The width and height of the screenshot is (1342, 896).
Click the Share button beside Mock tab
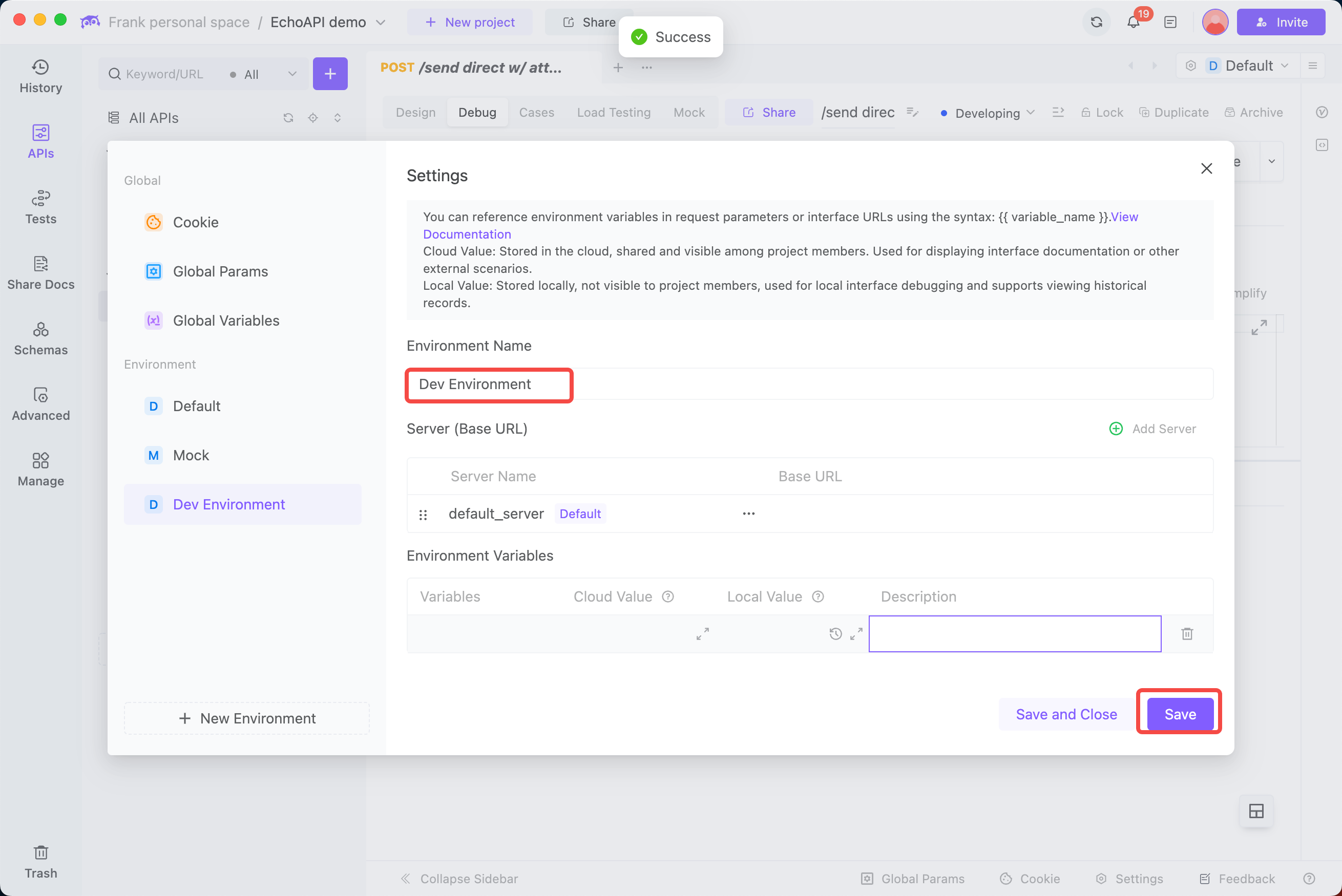(x=769, y=113)
